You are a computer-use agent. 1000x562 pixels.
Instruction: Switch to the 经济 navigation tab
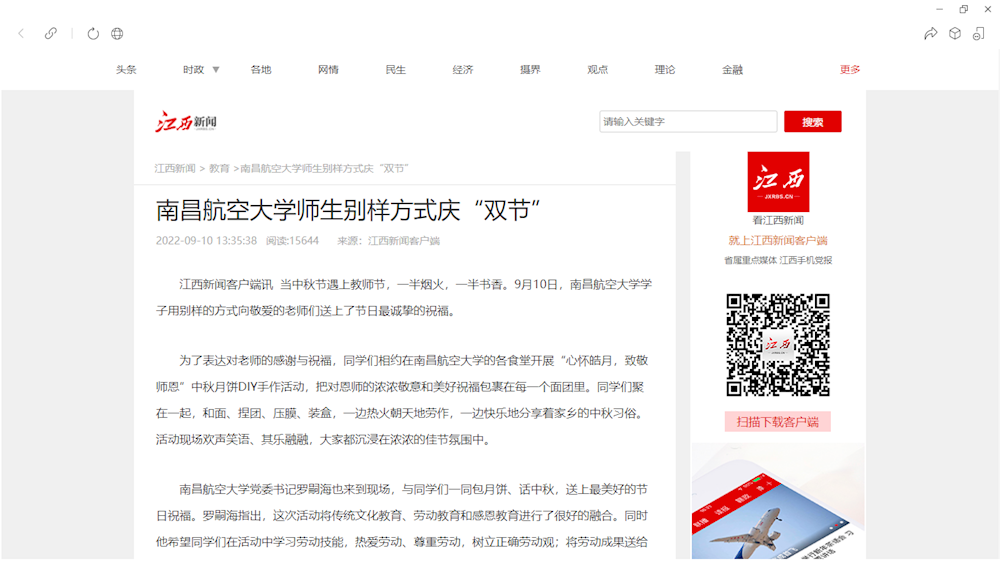(x=463, y=69)
